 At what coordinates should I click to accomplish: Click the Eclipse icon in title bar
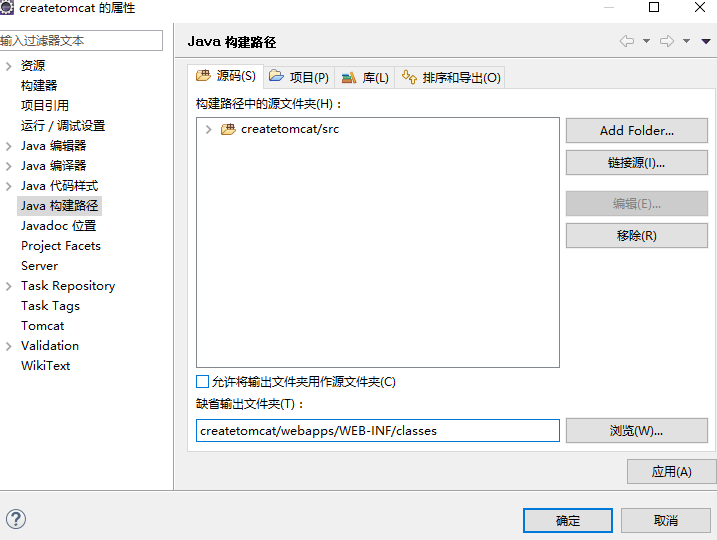(6, 7)
